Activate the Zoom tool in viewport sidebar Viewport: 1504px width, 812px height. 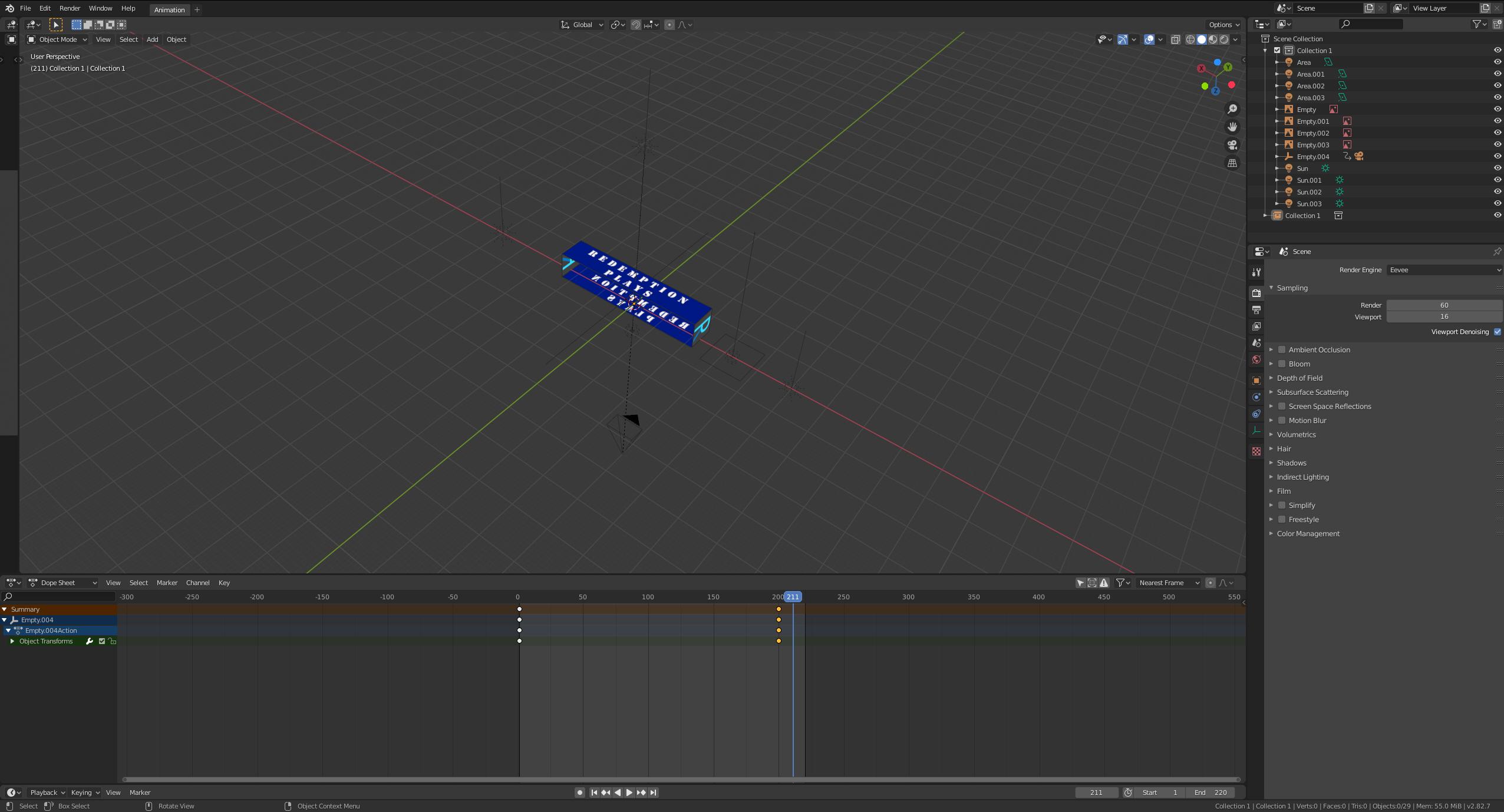pyautogui.click(x=1232, y=108)
